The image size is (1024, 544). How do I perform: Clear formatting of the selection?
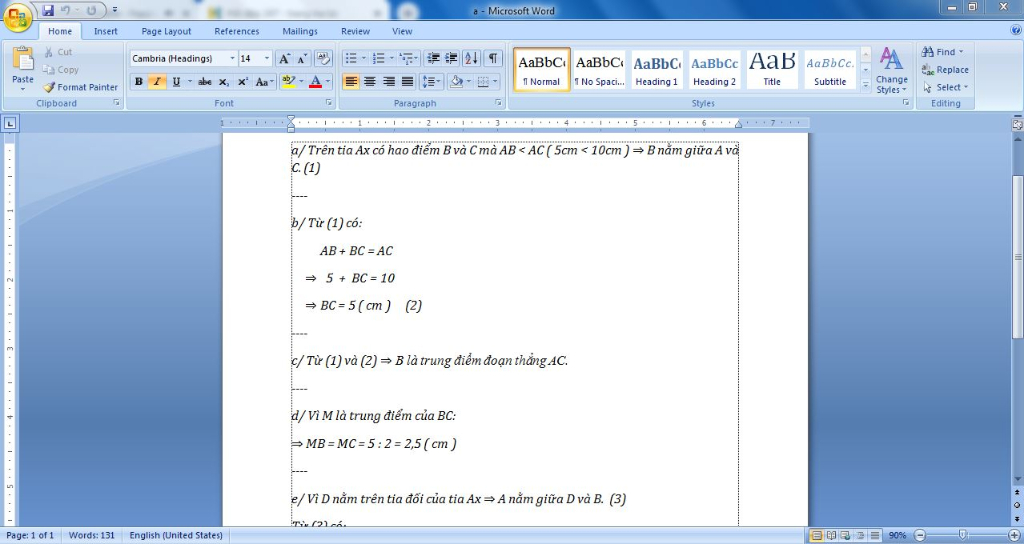click(x=323, y=59)
